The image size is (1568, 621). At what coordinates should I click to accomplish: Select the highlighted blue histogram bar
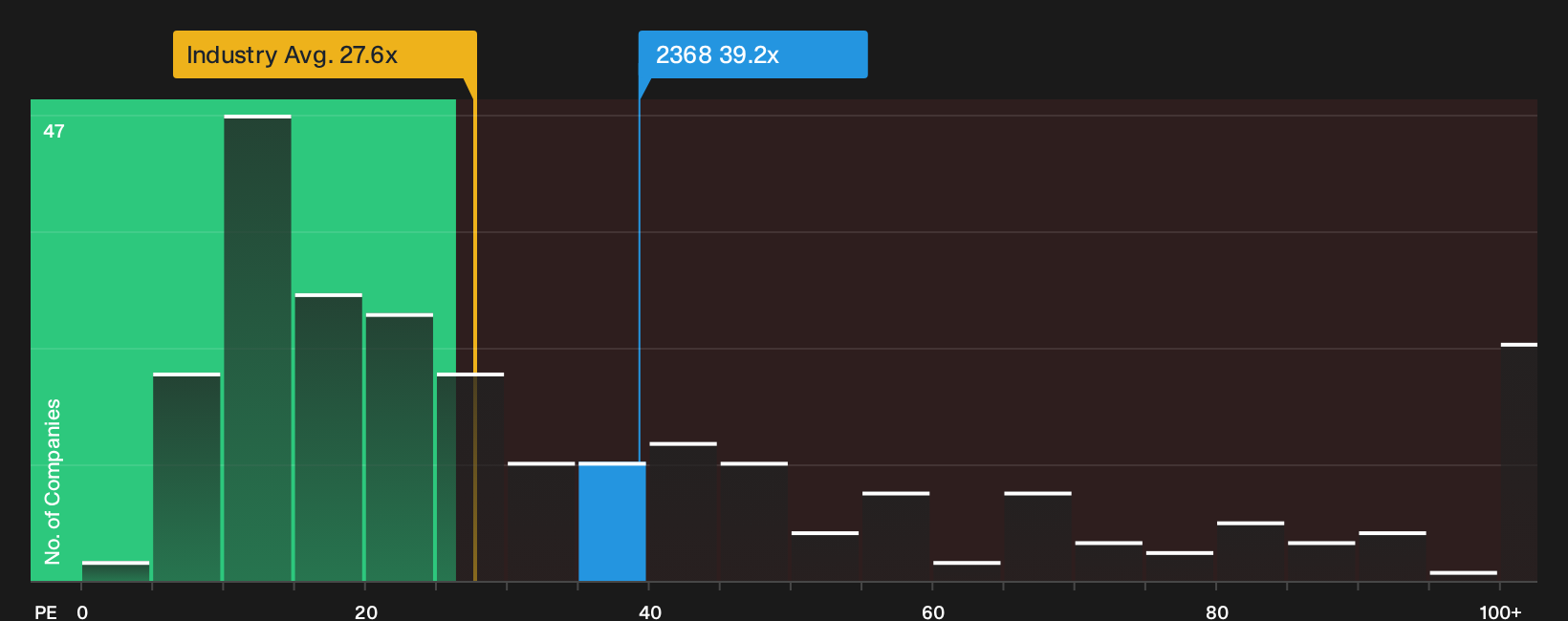click(612, 522)
